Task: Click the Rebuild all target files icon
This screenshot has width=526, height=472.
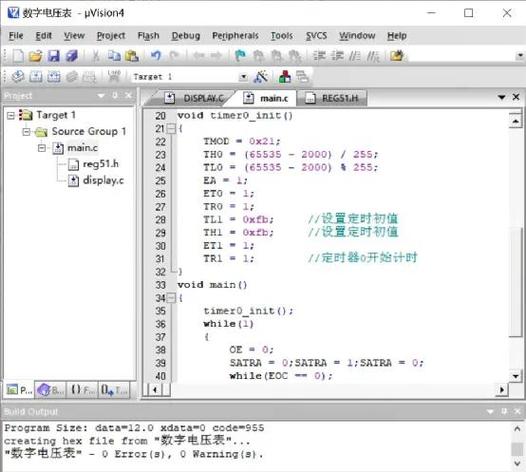Action: tap(54, 77)
